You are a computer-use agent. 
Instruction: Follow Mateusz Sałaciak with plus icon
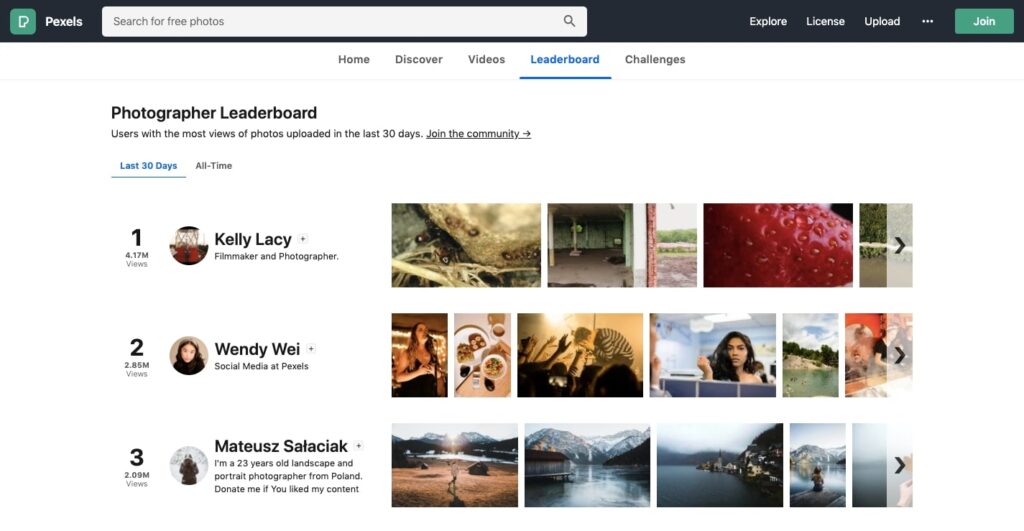359,446
